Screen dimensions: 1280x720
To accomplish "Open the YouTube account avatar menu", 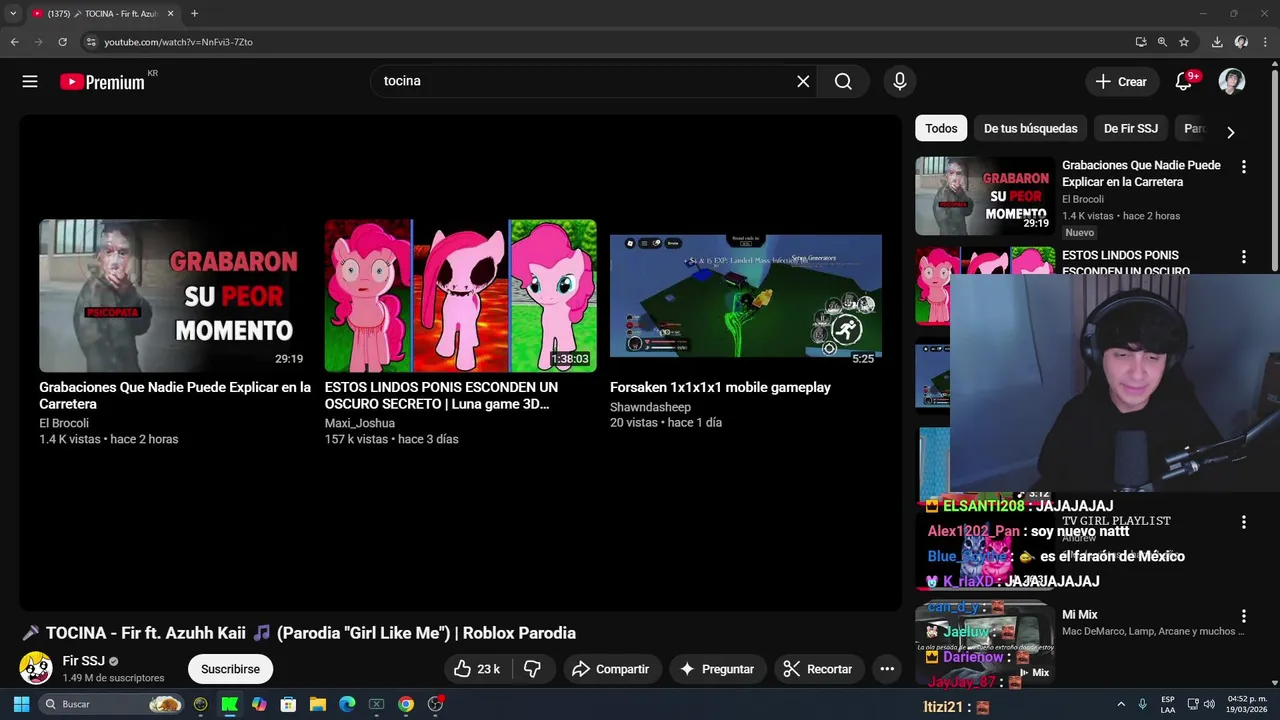I will click(x=1232, y=81).
